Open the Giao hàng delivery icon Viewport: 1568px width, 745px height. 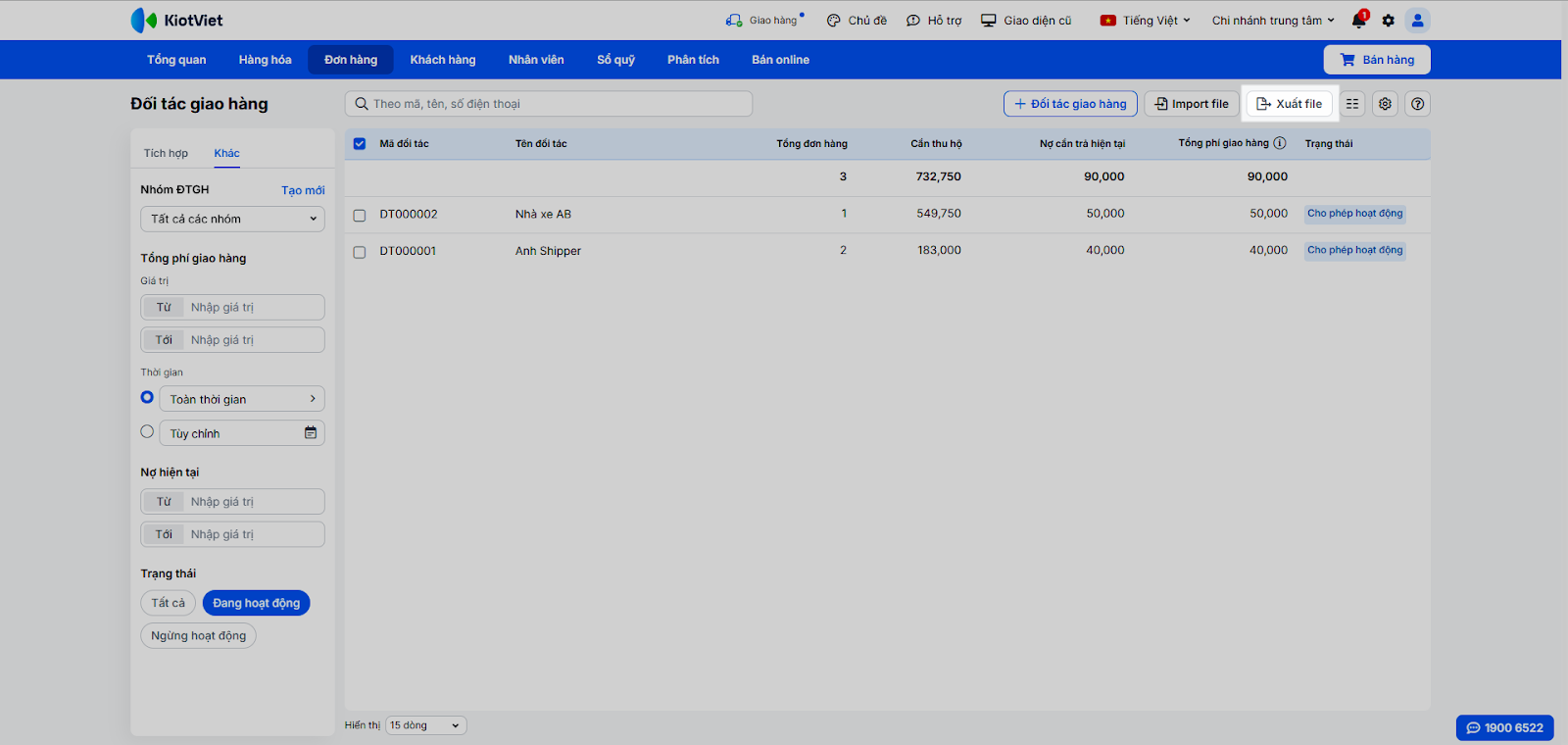pos(734,21)
